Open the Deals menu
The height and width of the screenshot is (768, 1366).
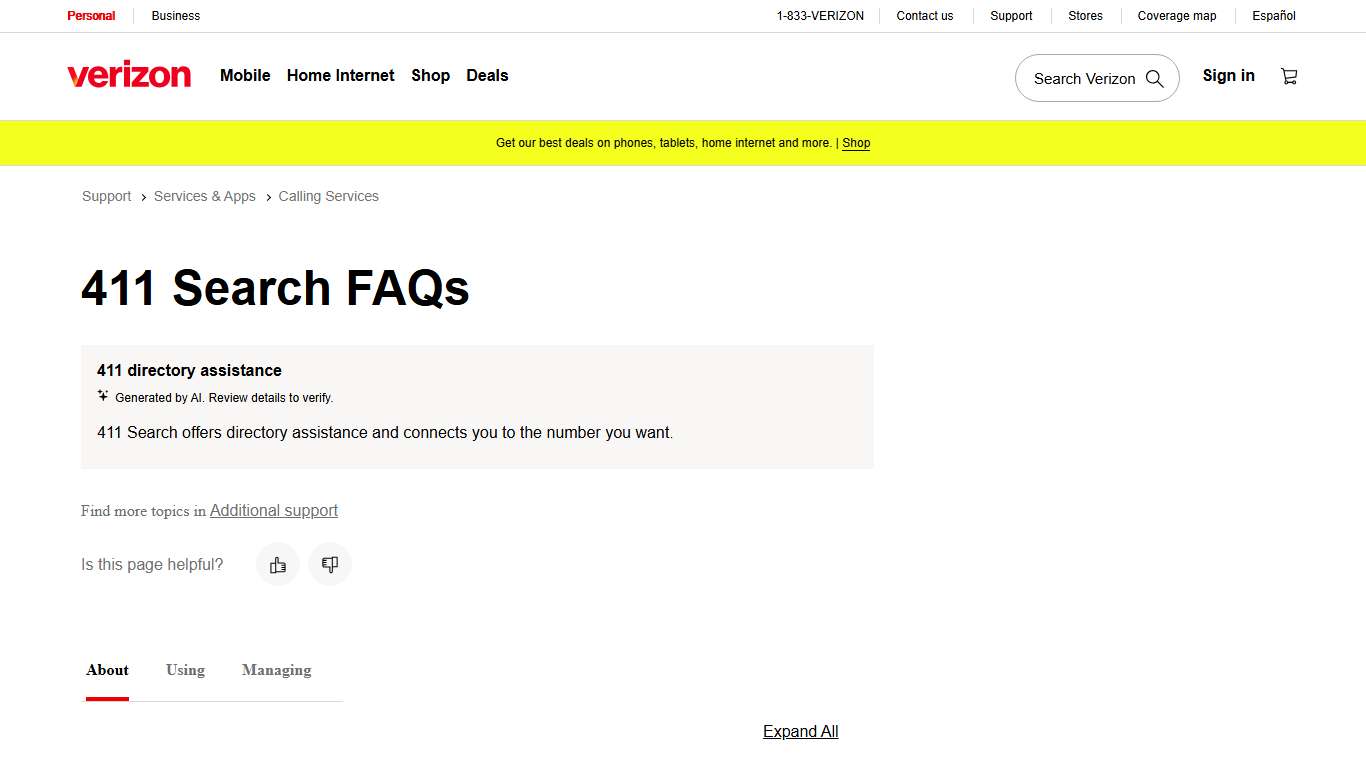tap(487, 75)
